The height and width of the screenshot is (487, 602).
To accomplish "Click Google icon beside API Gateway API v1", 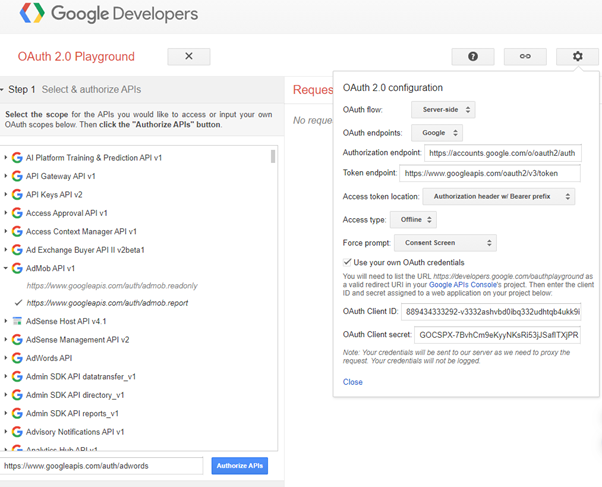I will coord(17,176).
